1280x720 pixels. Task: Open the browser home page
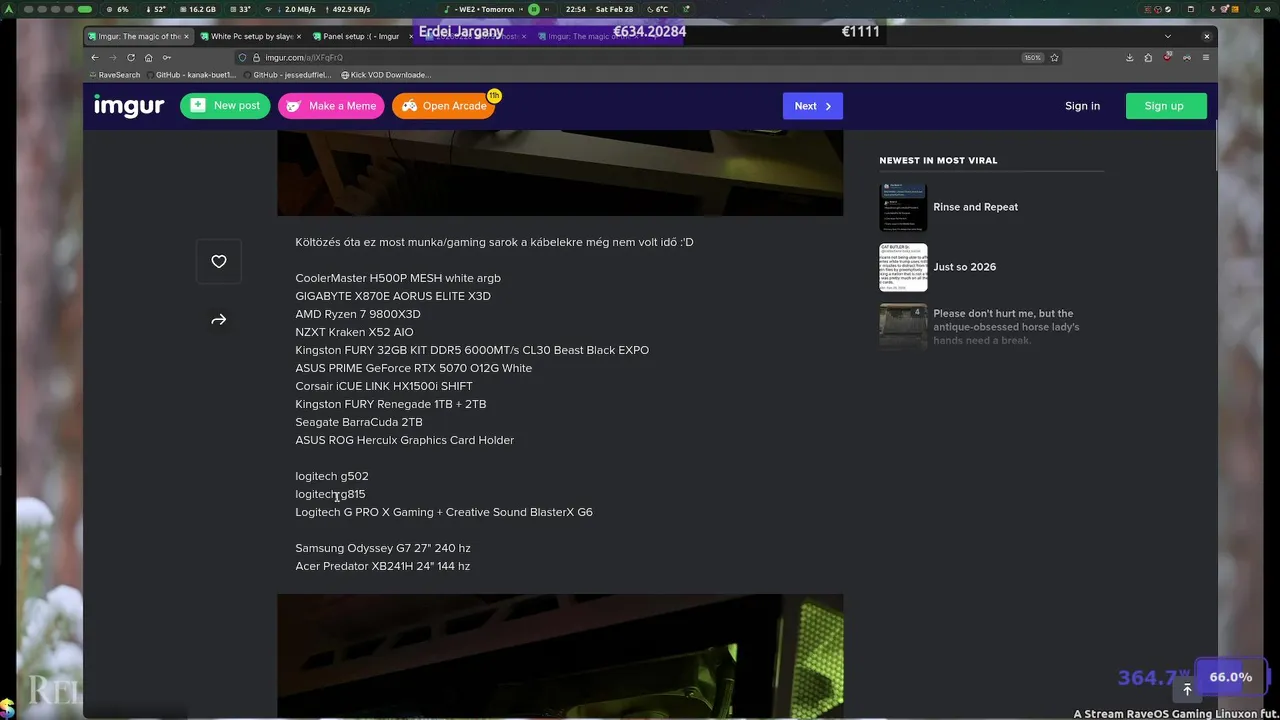(x=149, y=58)
